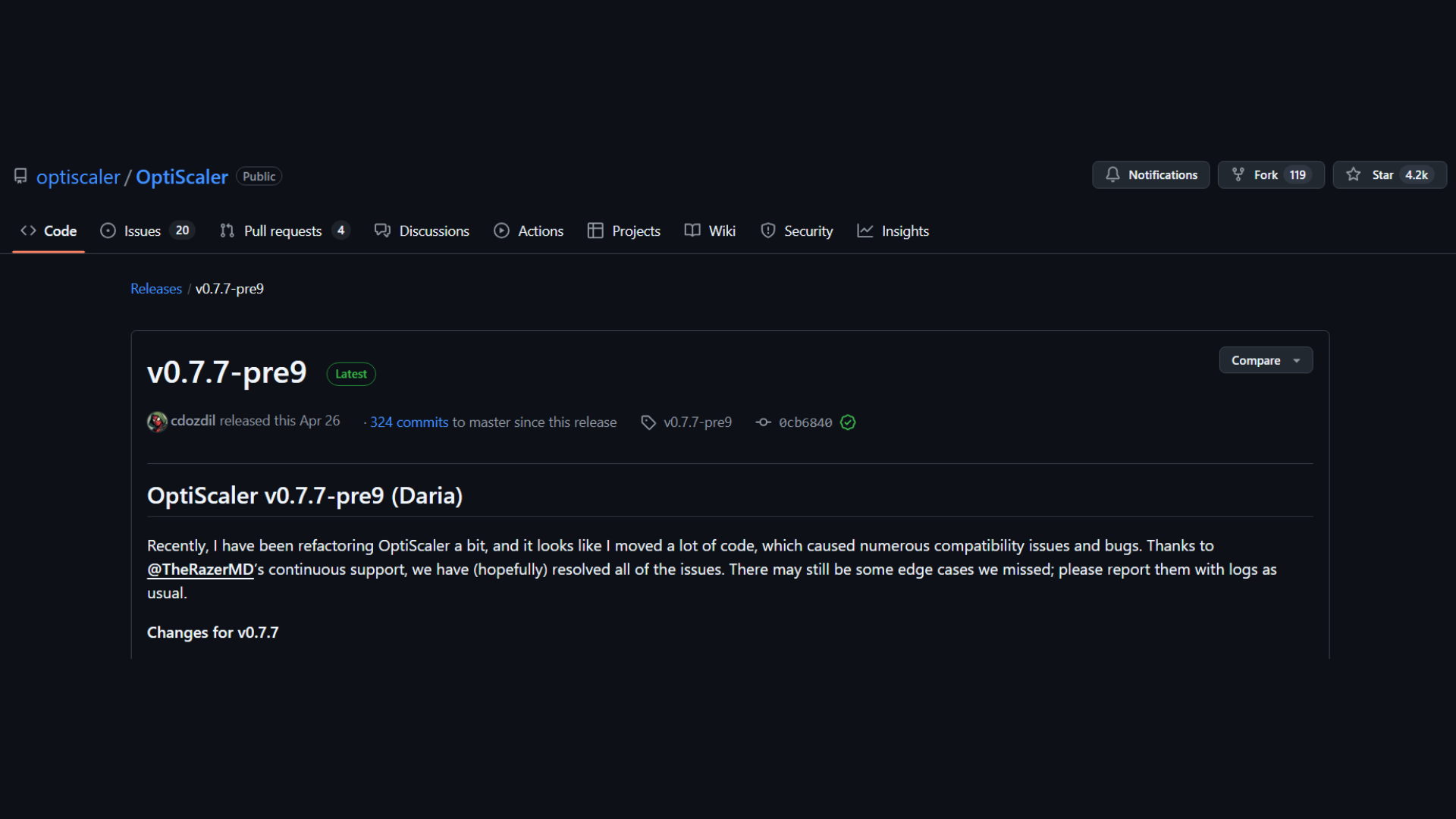Open the Security tab
Image resolution: width=1456 pixels, height=819 pixels.
tap(797, 231)
